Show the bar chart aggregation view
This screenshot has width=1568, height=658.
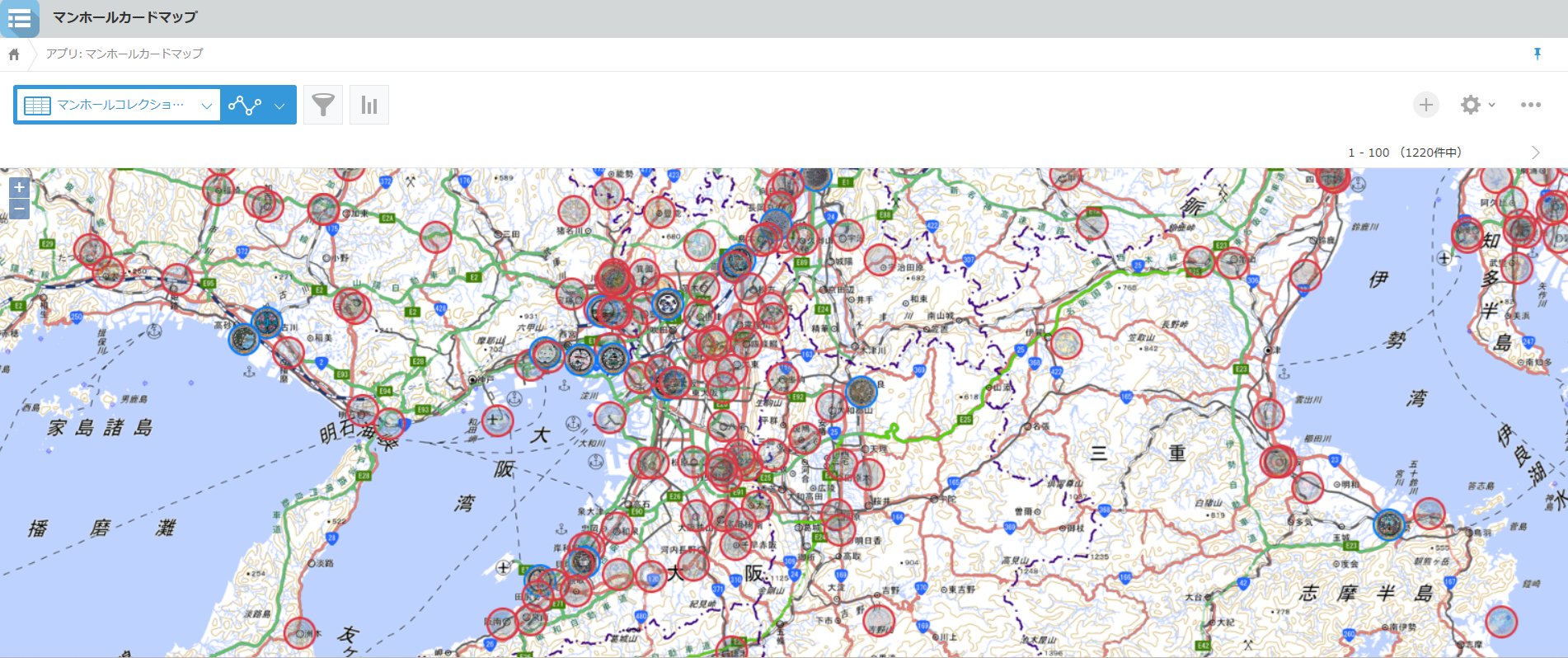(x=369, y=105)
